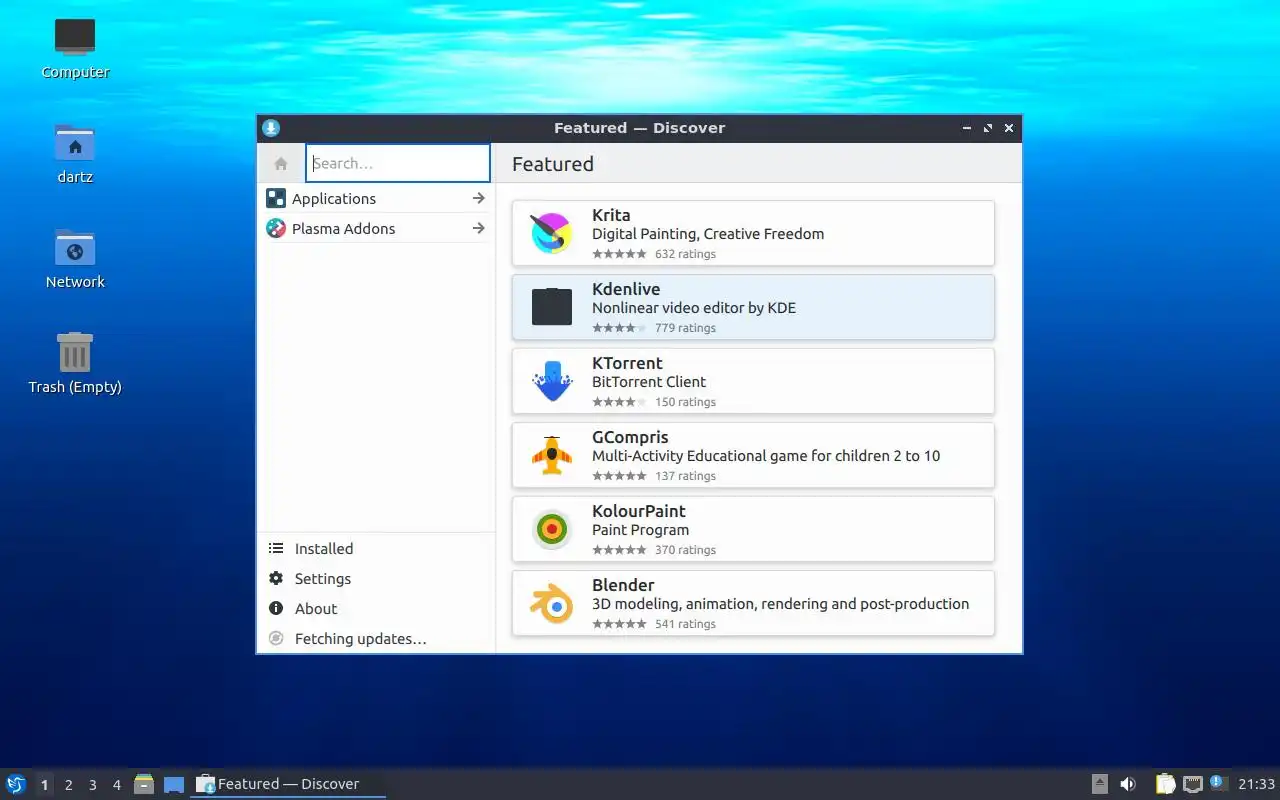This screenshot has height=800, width=1280.
Task: Open the KolourPaint featured card
Action: pyautogui.click(x=753, y=529)
